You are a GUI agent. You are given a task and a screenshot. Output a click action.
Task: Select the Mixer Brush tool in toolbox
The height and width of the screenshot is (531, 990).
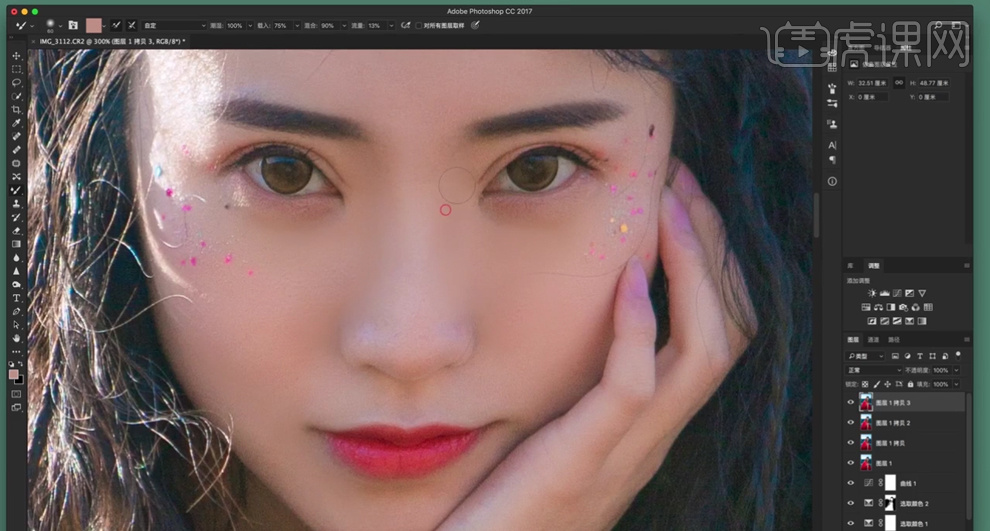coord(16,190)
